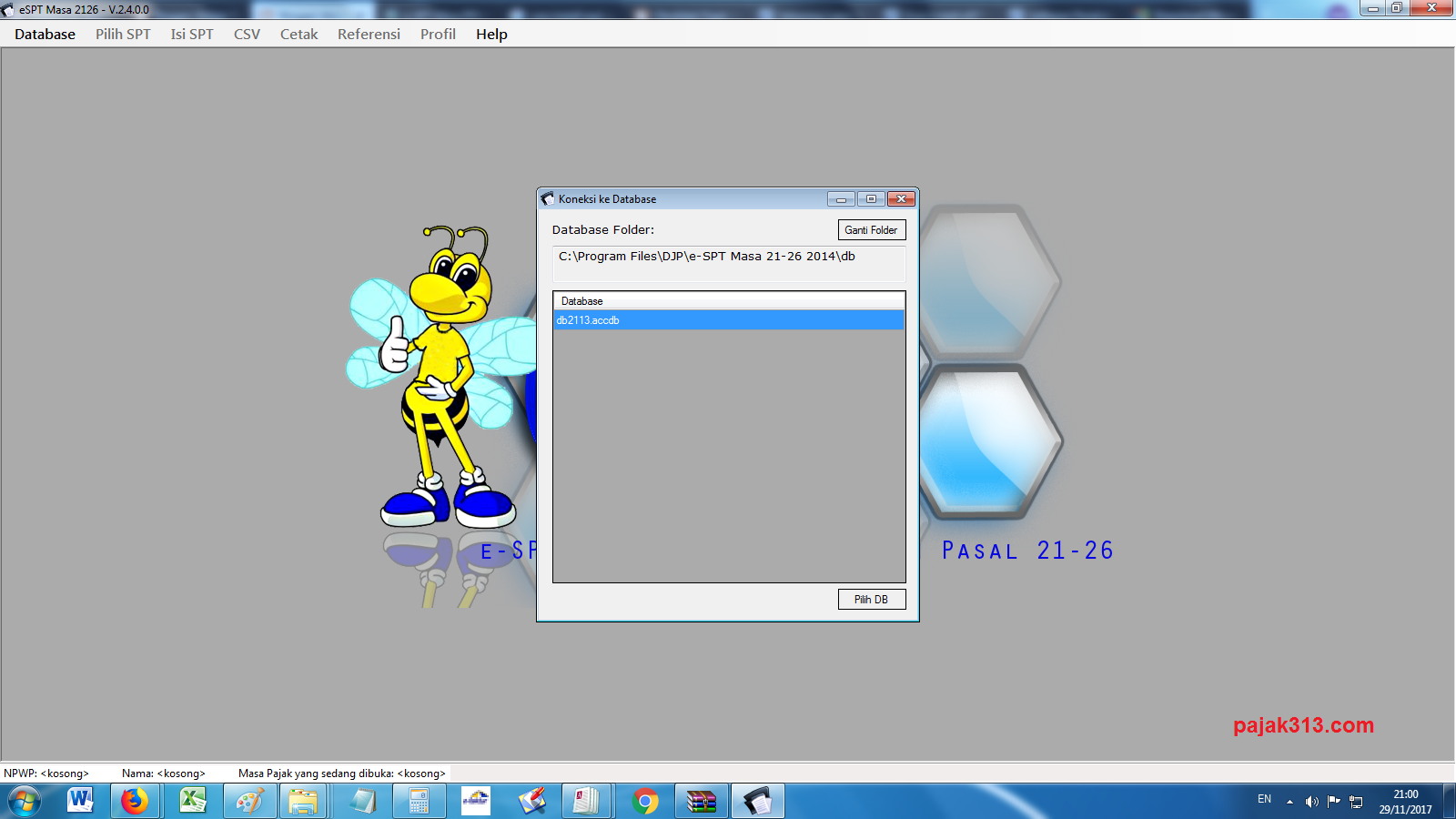Open Paint from the taskbar

click(x=249, y=802)
